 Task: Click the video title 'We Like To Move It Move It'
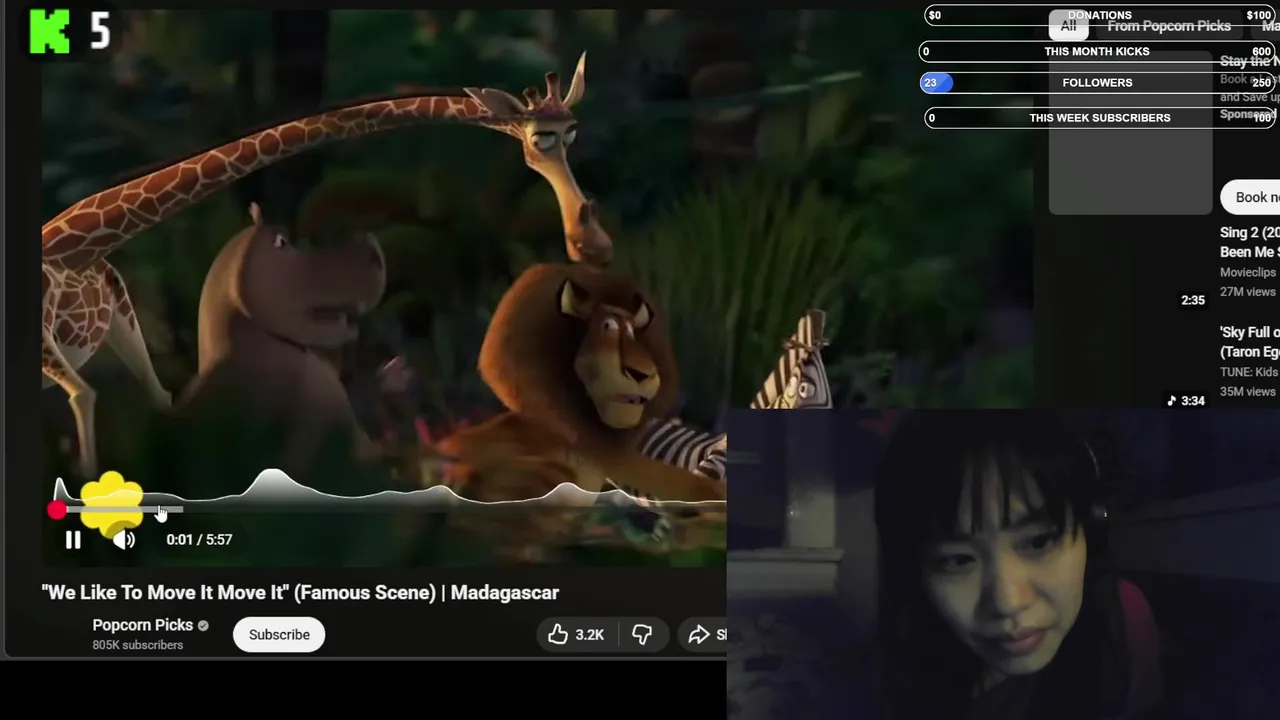pyautogui.click(x=300, y=592)
